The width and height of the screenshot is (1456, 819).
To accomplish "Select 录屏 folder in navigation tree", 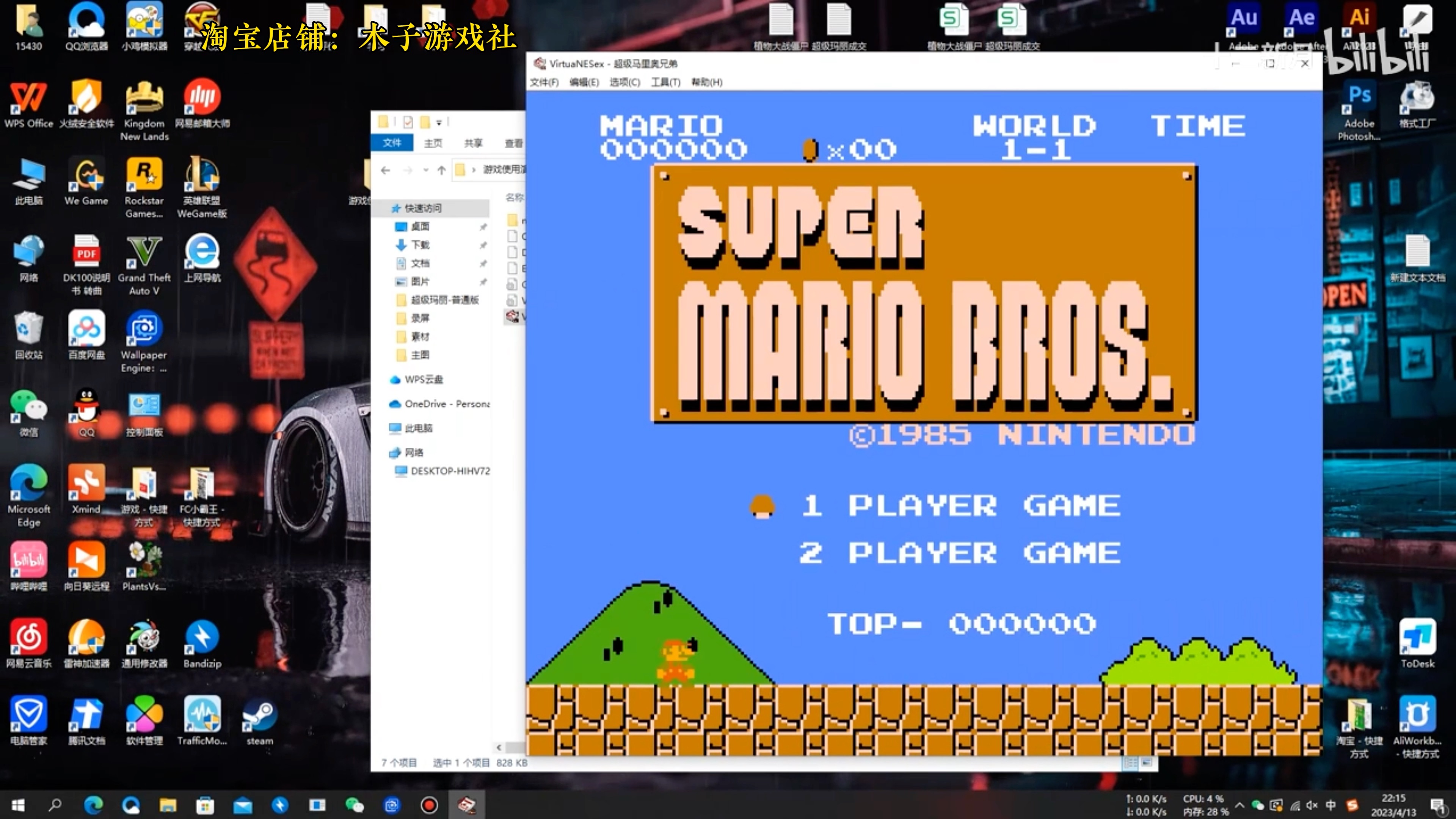I will [420, 318].
